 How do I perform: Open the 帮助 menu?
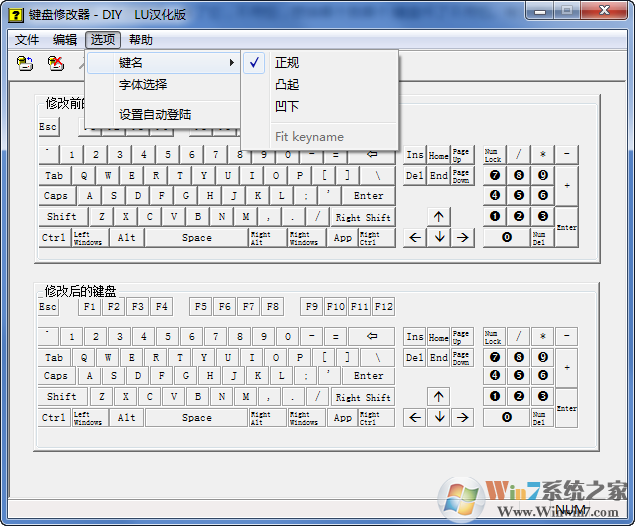(141, 40)
